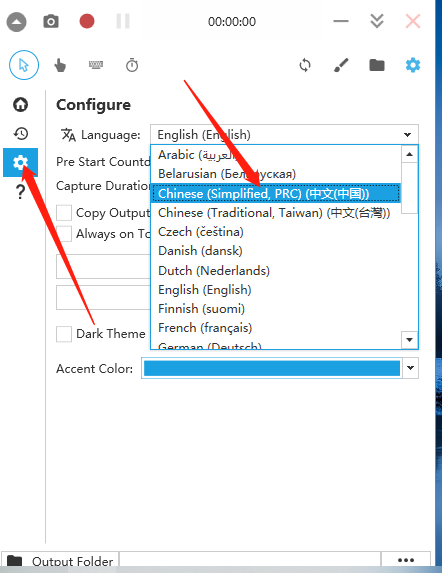Go to Home in the sidebar
Viewport: 442px width, 573px height.
[x=20, y=105]
